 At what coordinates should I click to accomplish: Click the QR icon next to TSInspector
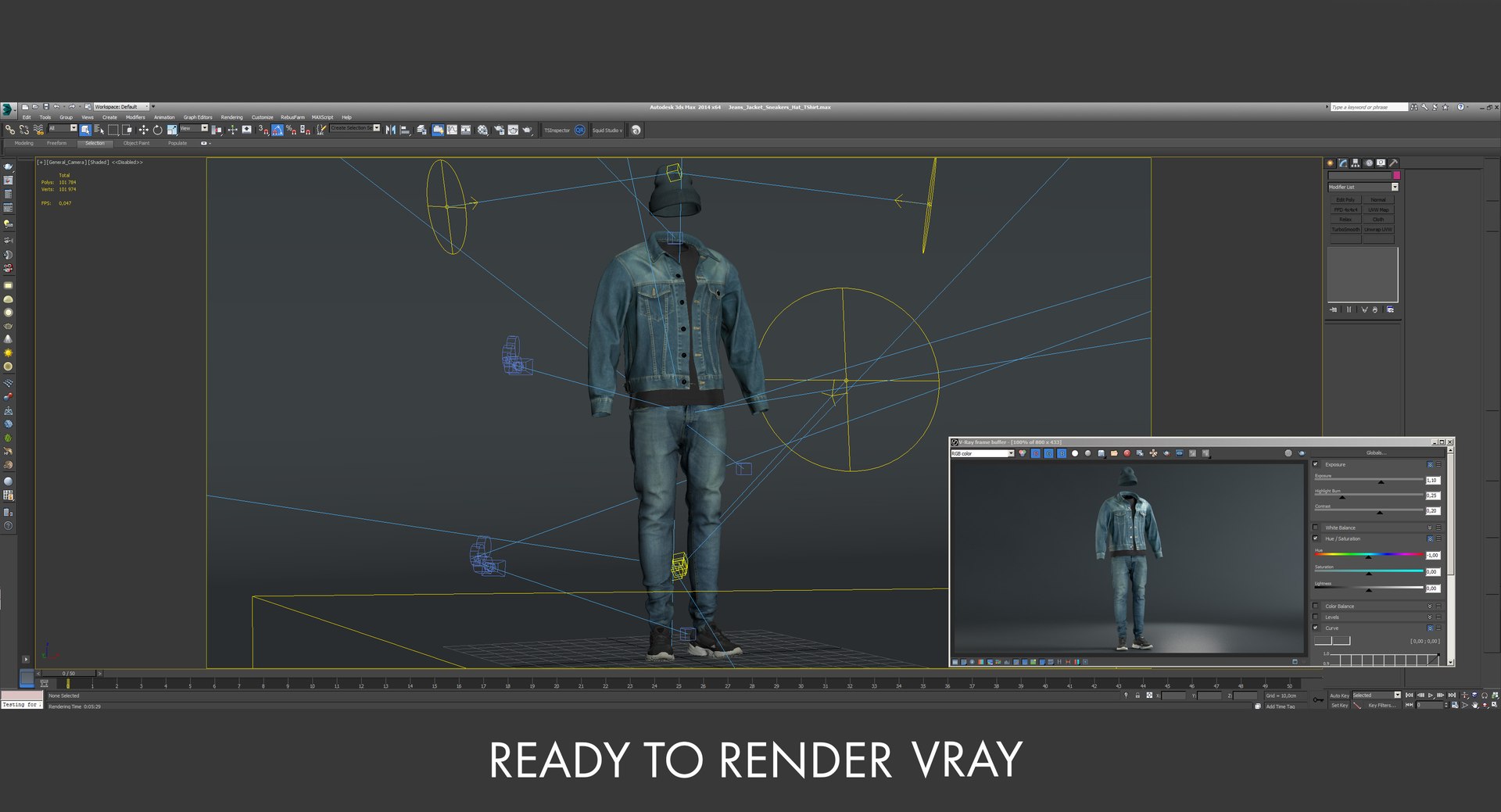pos(580,130)
